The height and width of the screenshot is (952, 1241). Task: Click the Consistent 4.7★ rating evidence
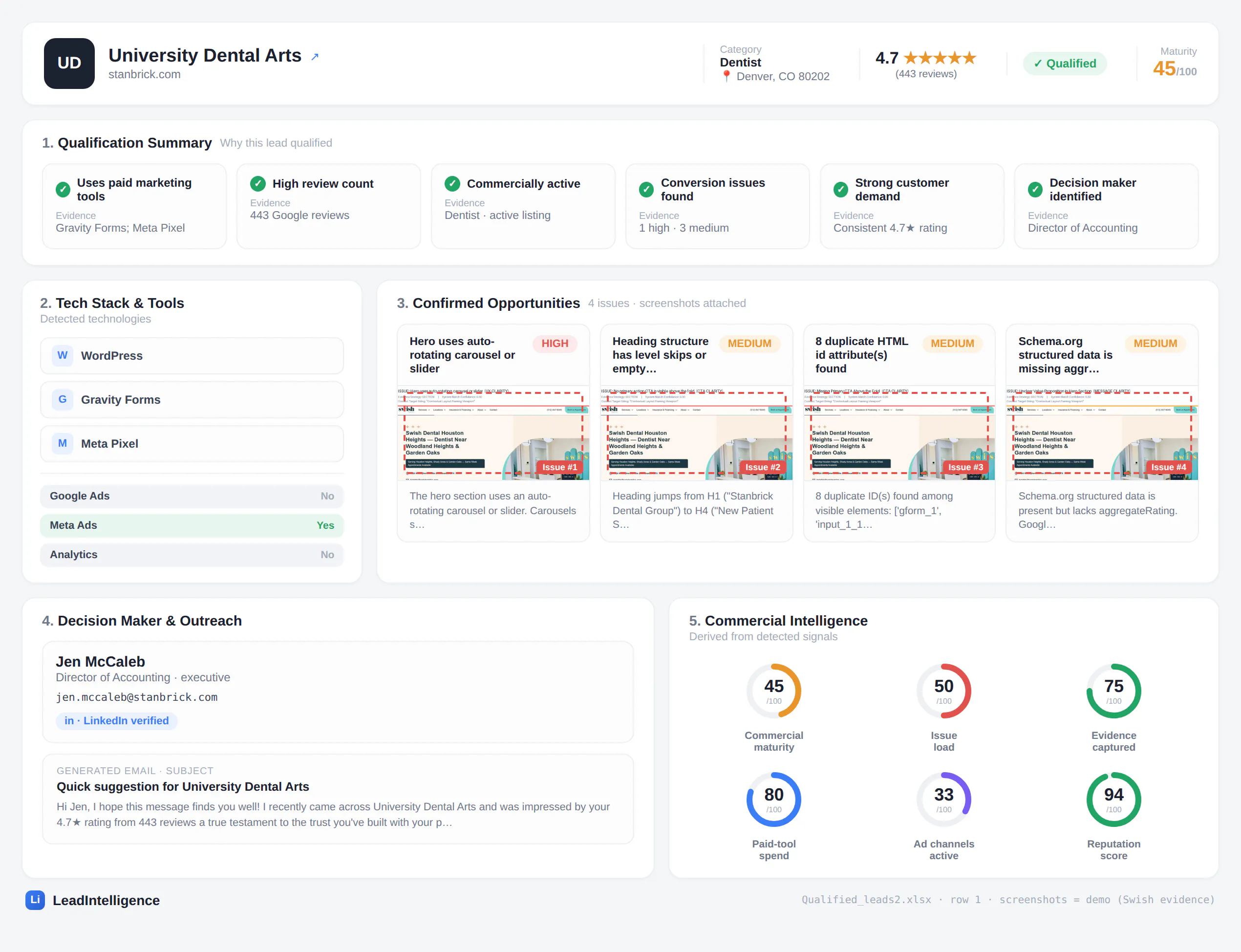[890, 228]
